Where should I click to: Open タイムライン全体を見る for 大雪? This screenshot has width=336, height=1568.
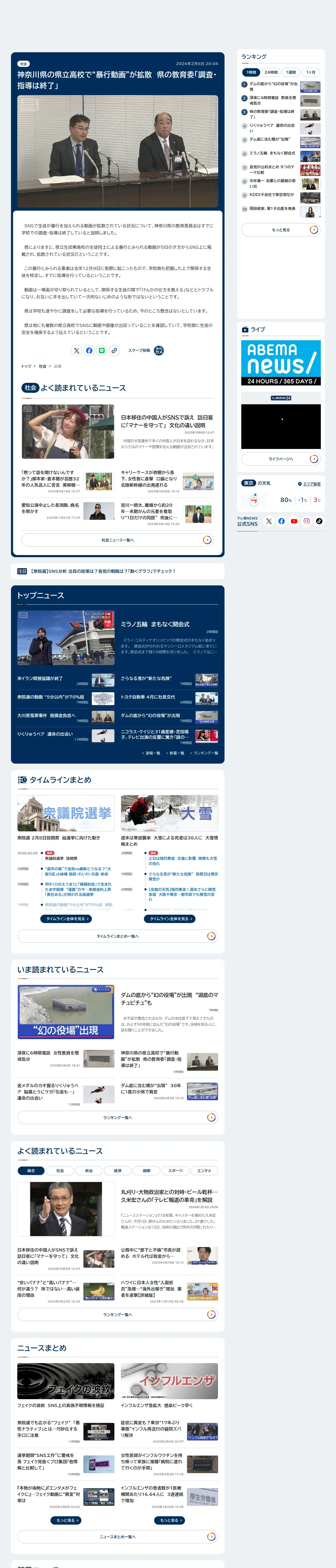click(170, 919)
